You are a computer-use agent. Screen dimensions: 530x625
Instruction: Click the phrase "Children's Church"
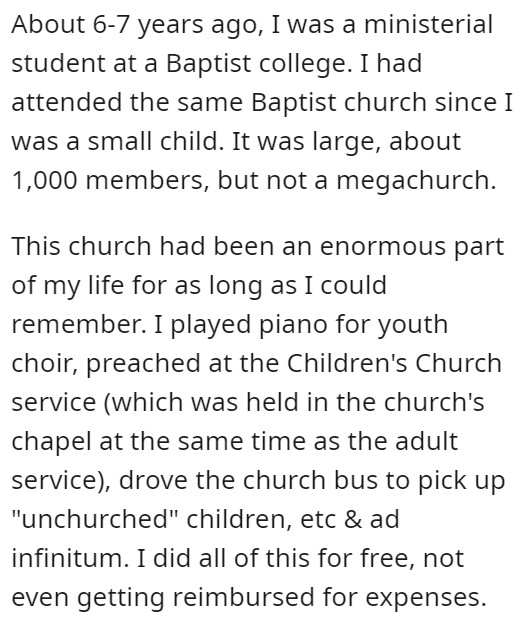pyautogui.click(x=394, y=363)
